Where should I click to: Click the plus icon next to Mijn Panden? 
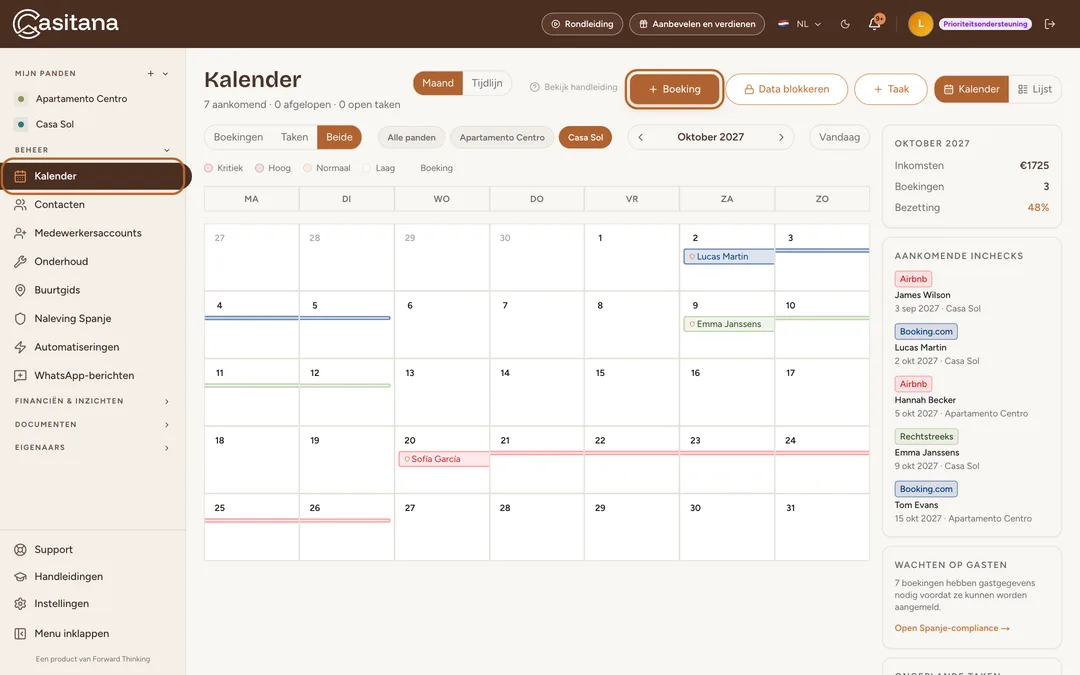pyautogui.click(x=150, y=74)
